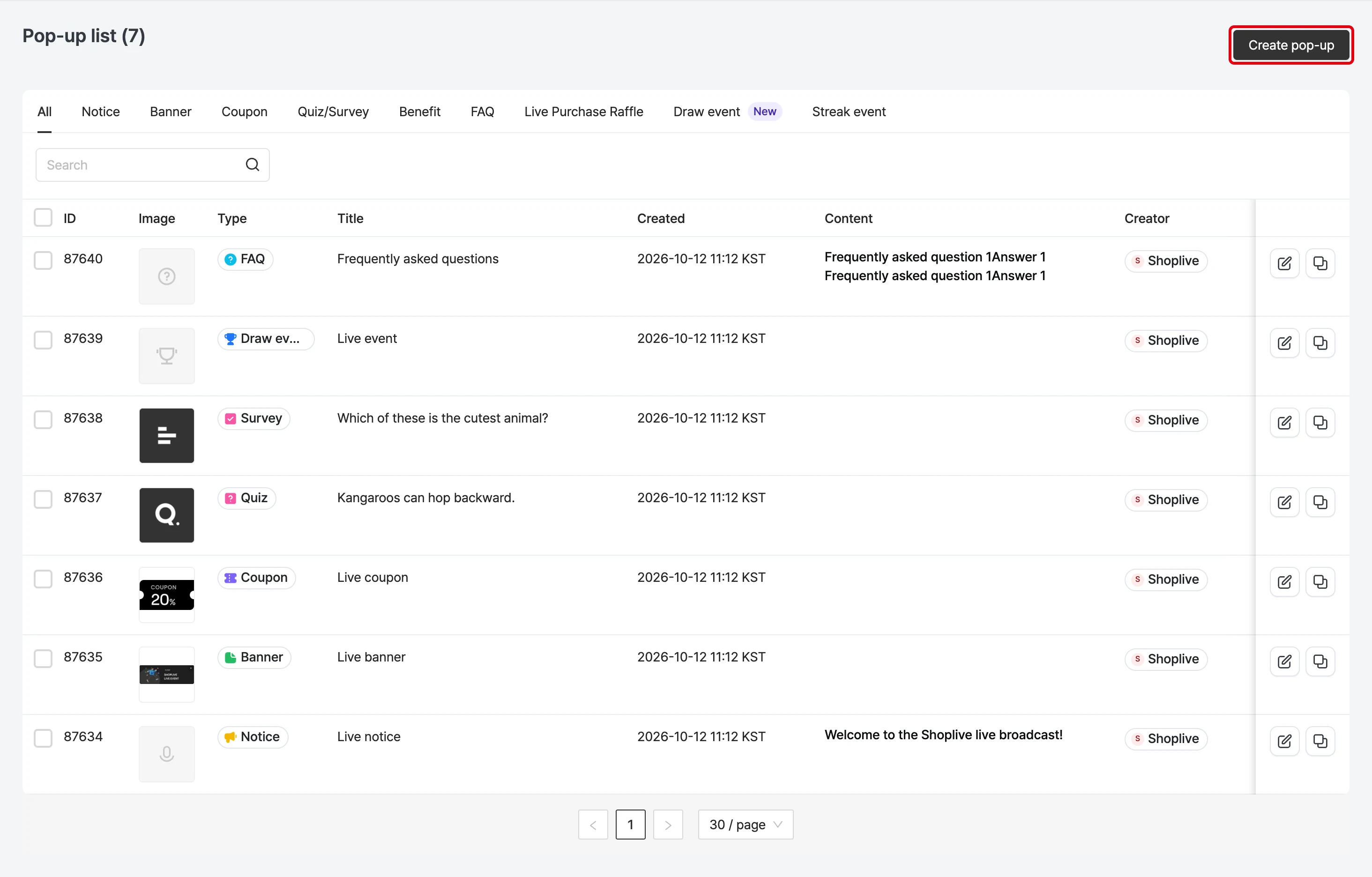Click the Search input field
Image resolution: width=1372 pixels, height=877 pixels.
[x=153, y=165]
